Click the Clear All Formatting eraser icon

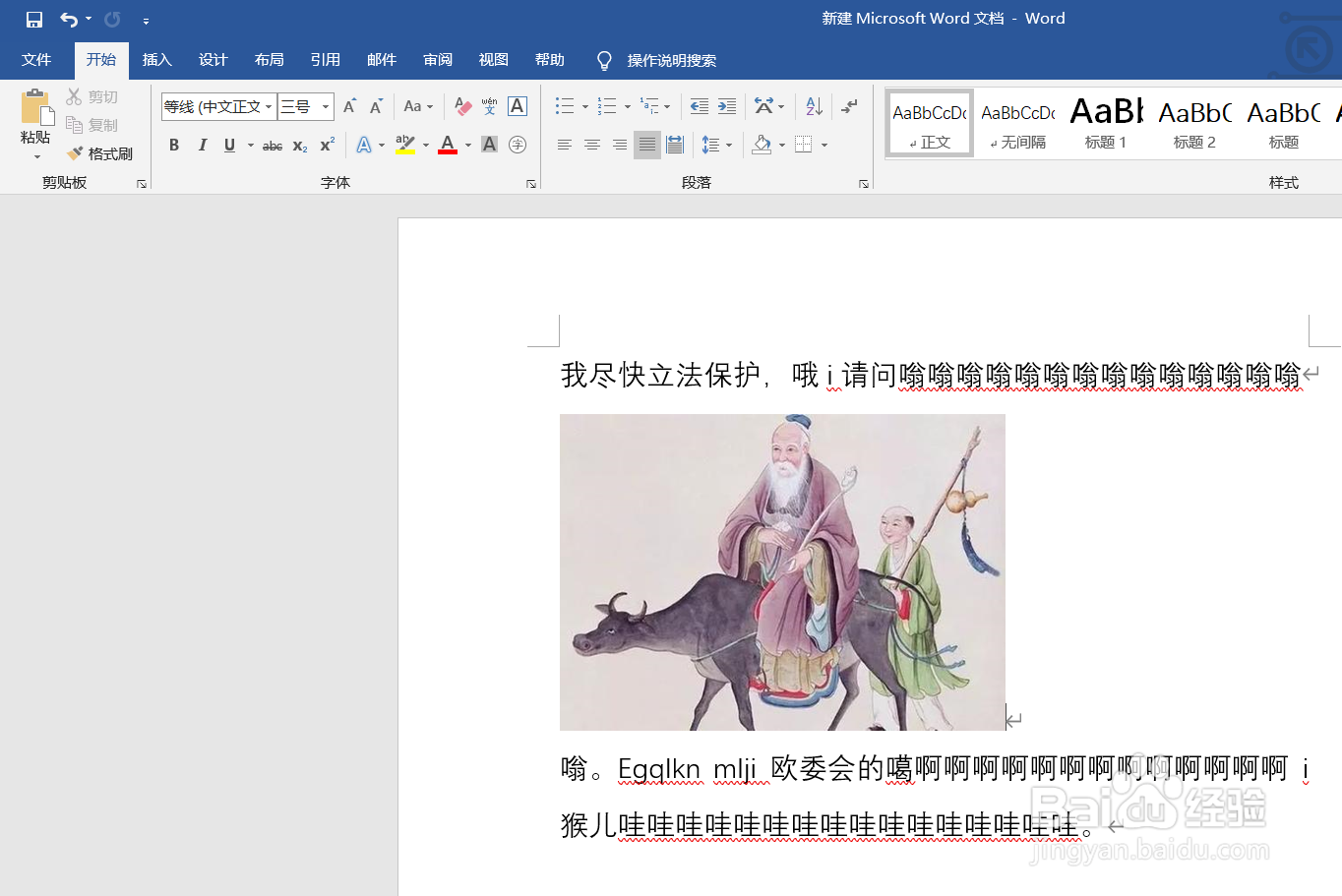click(462, 106)
